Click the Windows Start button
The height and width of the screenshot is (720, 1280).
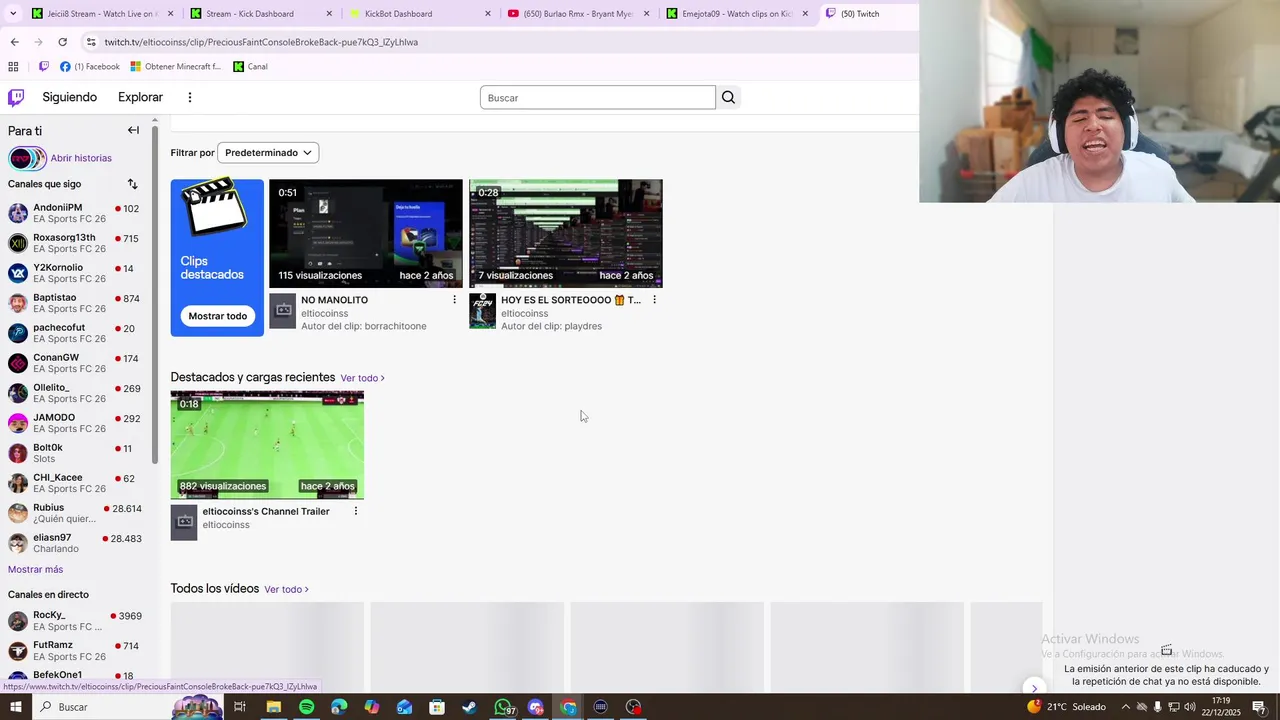click(15, 707)
